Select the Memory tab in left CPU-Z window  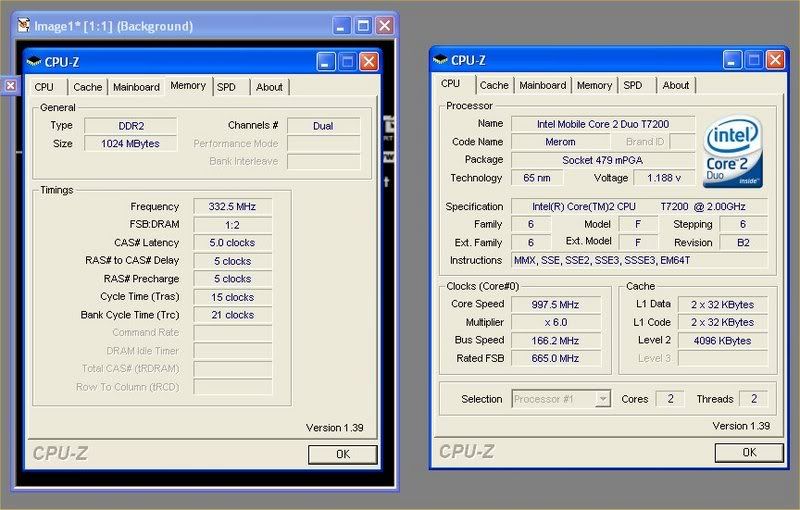pos(188,86)
